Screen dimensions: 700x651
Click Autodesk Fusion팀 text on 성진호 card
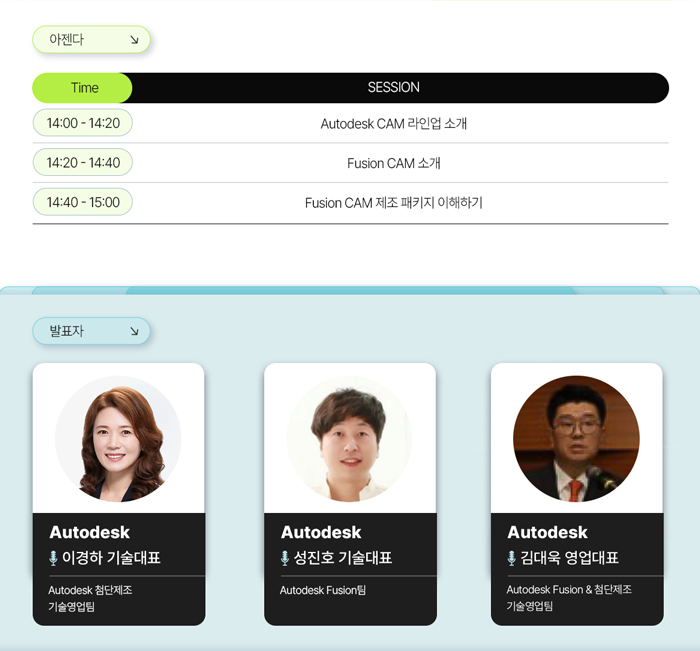pyautogui.click(x=323, y=590)
